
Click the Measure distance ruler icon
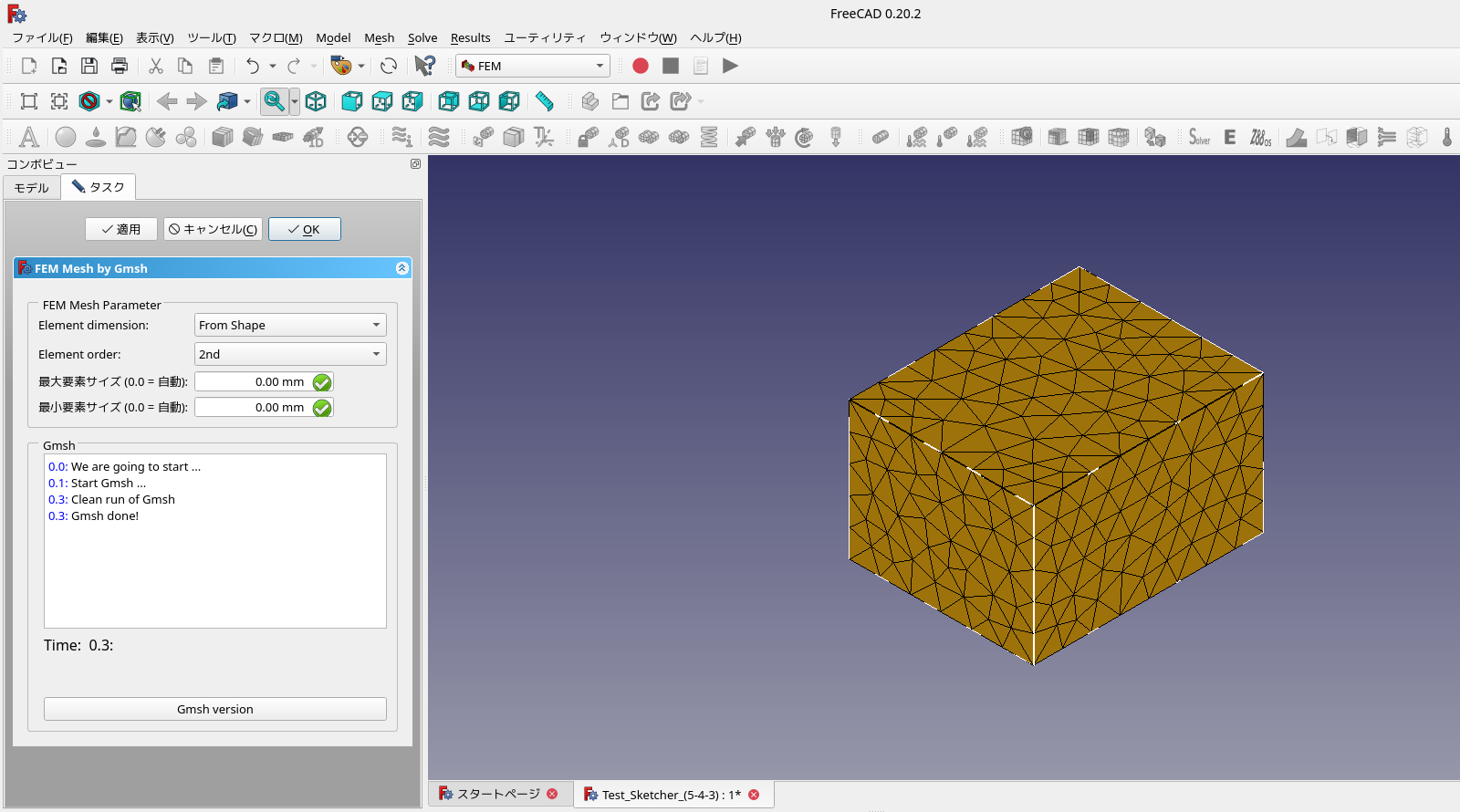[545, 101]
